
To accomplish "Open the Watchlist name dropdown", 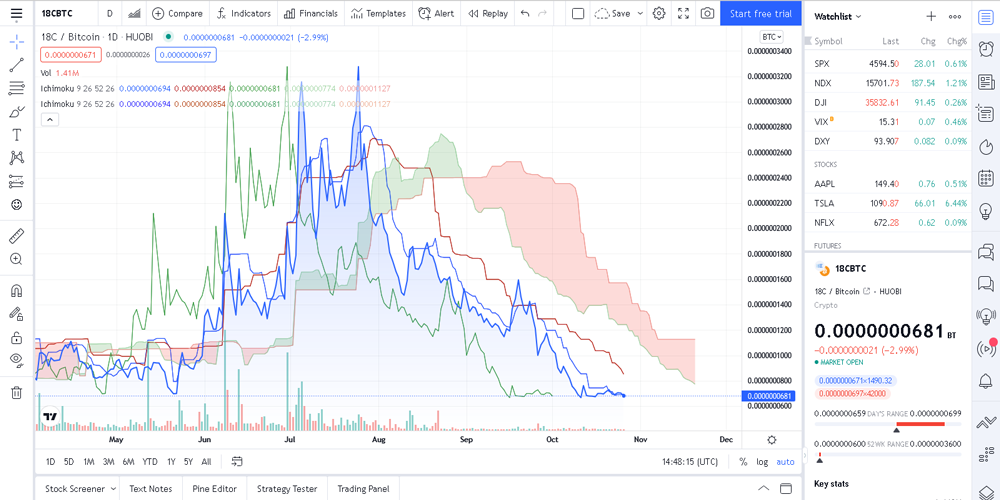I will pos(837,17).
